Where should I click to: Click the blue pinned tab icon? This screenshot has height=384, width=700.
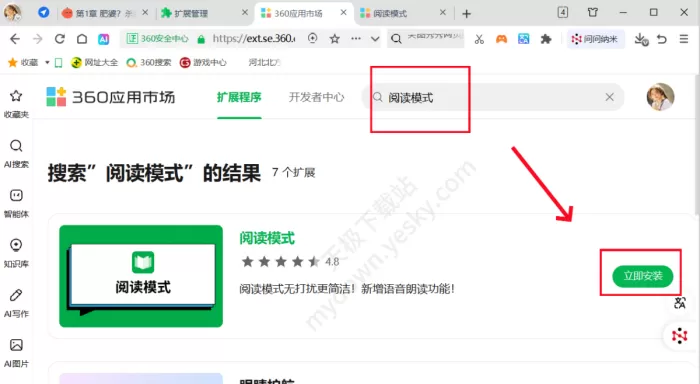[43, 13]
